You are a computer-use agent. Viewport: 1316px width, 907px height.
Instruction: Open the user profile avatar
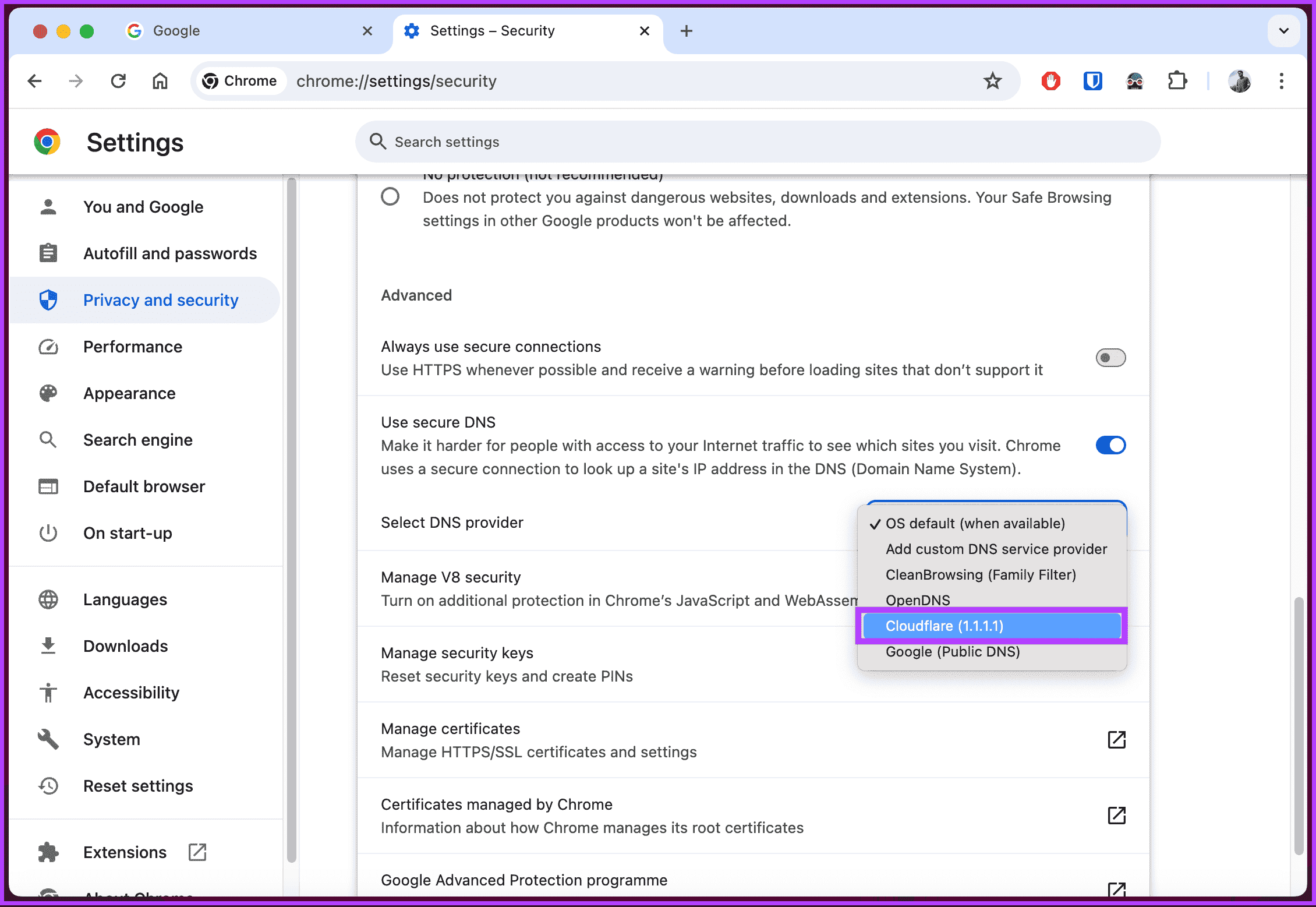click(1240, 81)
